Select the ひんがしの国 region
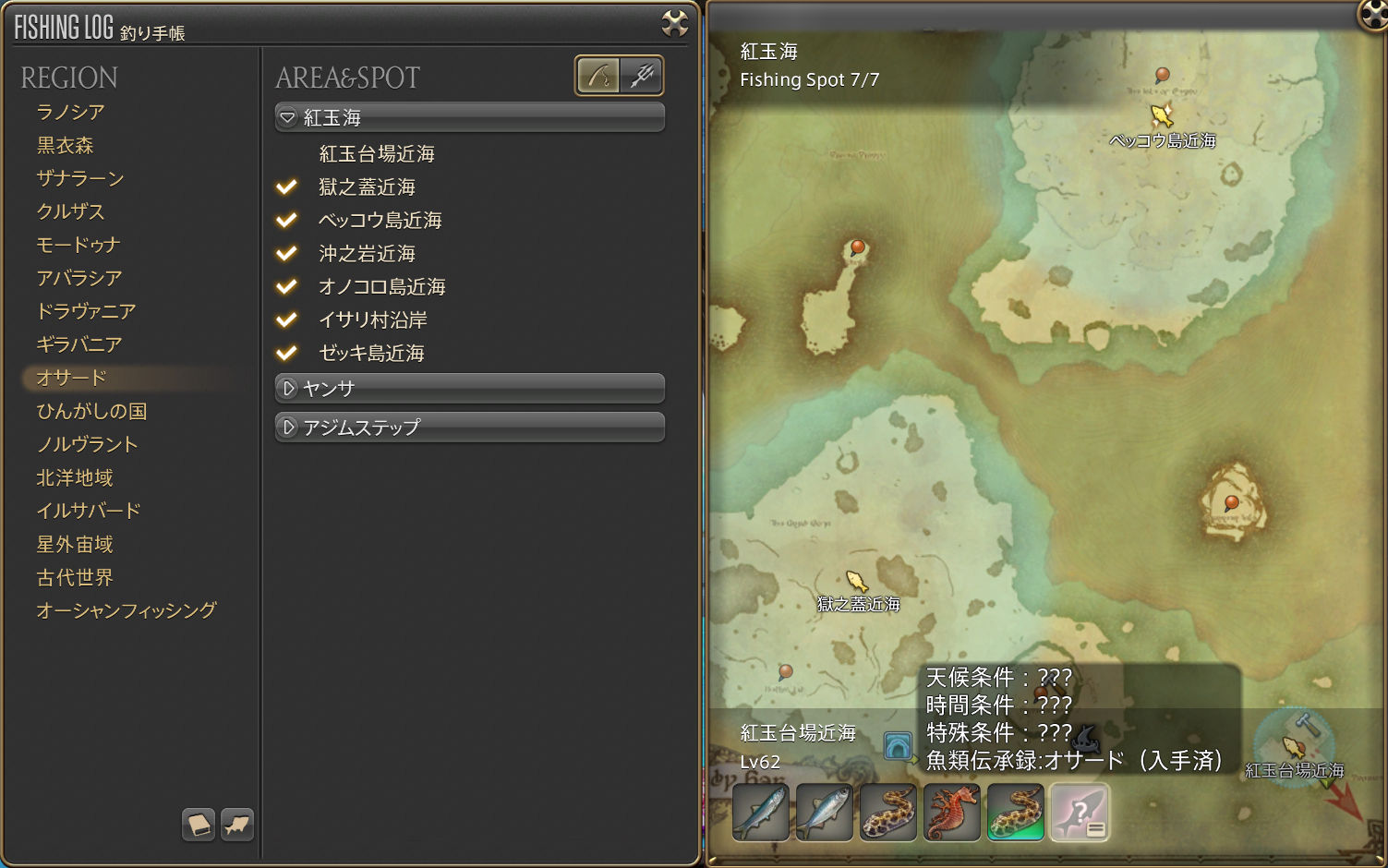 [91, 411]
